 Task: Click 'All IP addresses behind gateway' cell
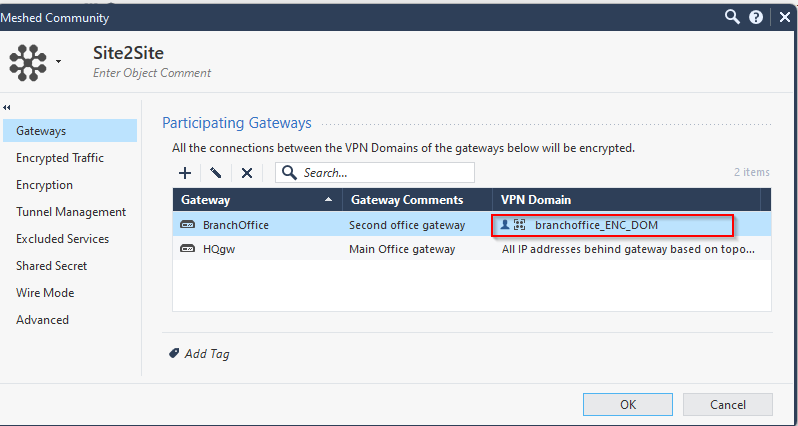tap(628, 249)
